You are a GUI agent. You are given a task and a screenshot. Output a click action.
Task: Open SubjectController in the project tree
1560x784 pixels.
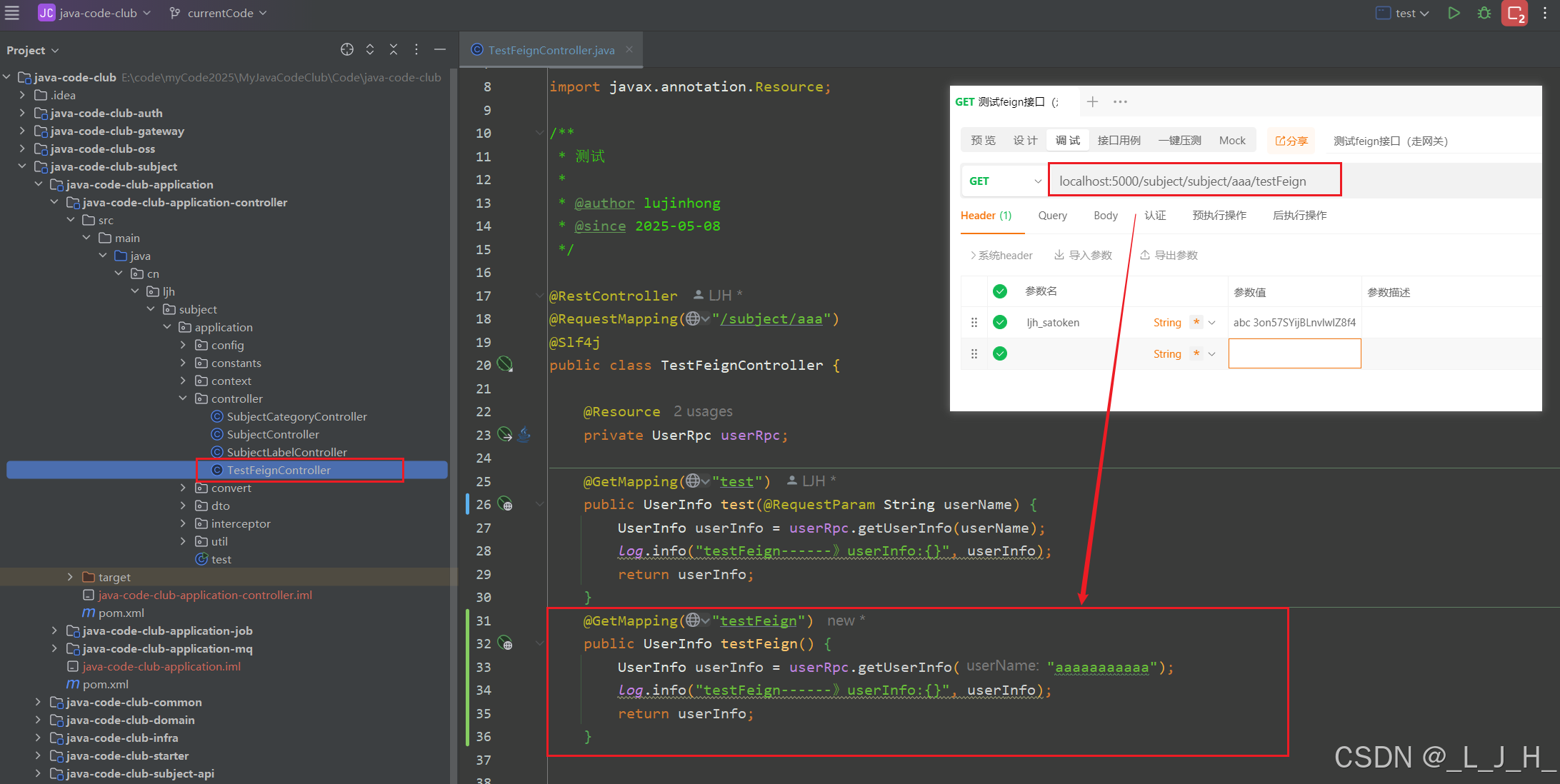[x=273, y=434]
